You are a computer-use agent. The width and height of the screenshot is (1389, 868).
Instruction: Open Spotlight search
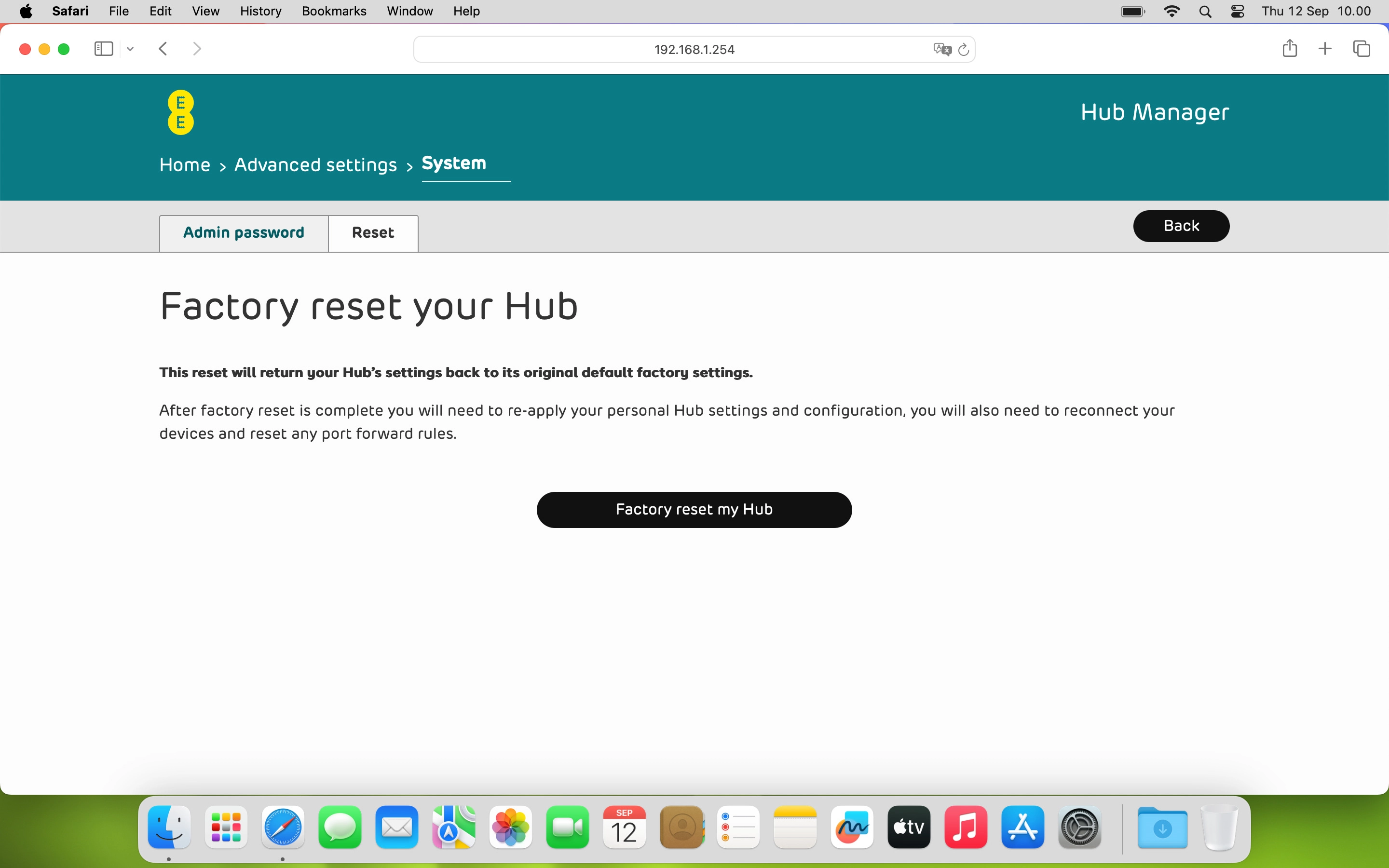pyautogui.click(x=1205, y=11)
